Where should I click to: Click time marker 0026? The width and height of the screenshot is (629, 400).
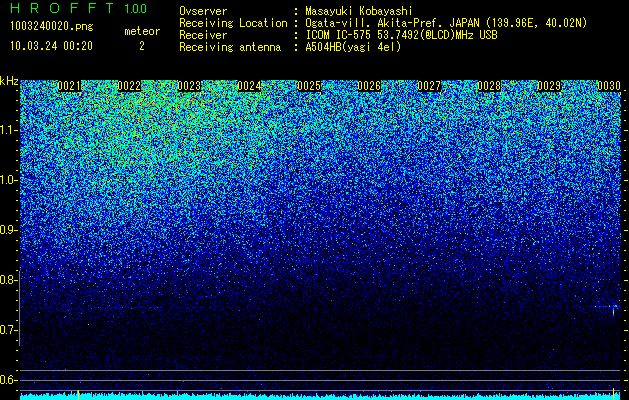coord(369,86)
